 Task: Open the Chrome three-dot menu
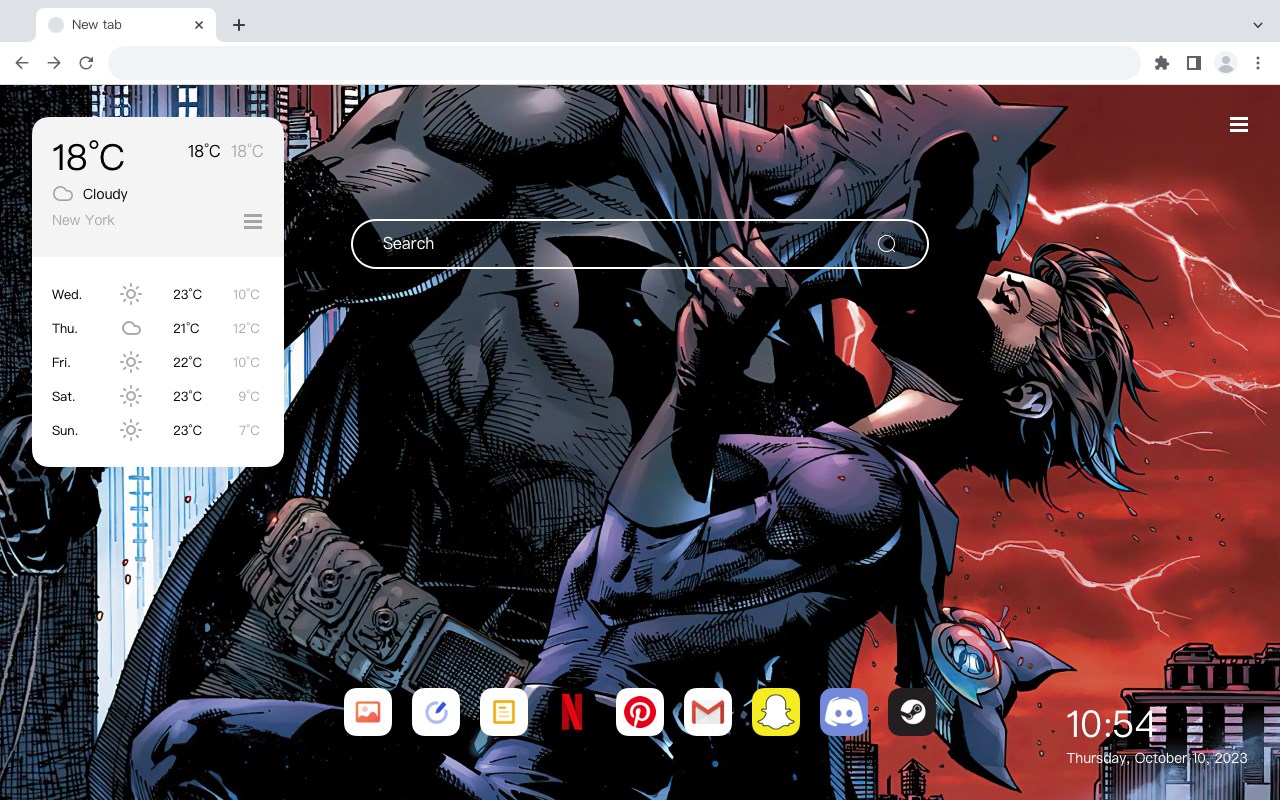[x=1258, y=63]
